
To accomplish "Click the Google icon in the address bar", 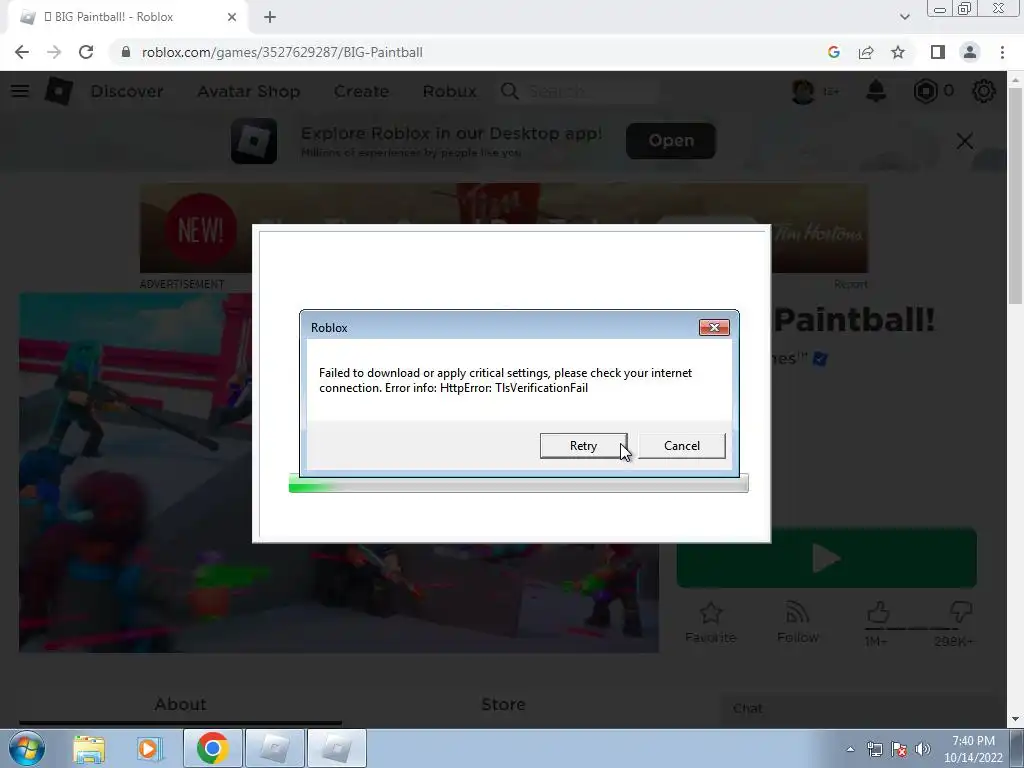I will 833,52.
